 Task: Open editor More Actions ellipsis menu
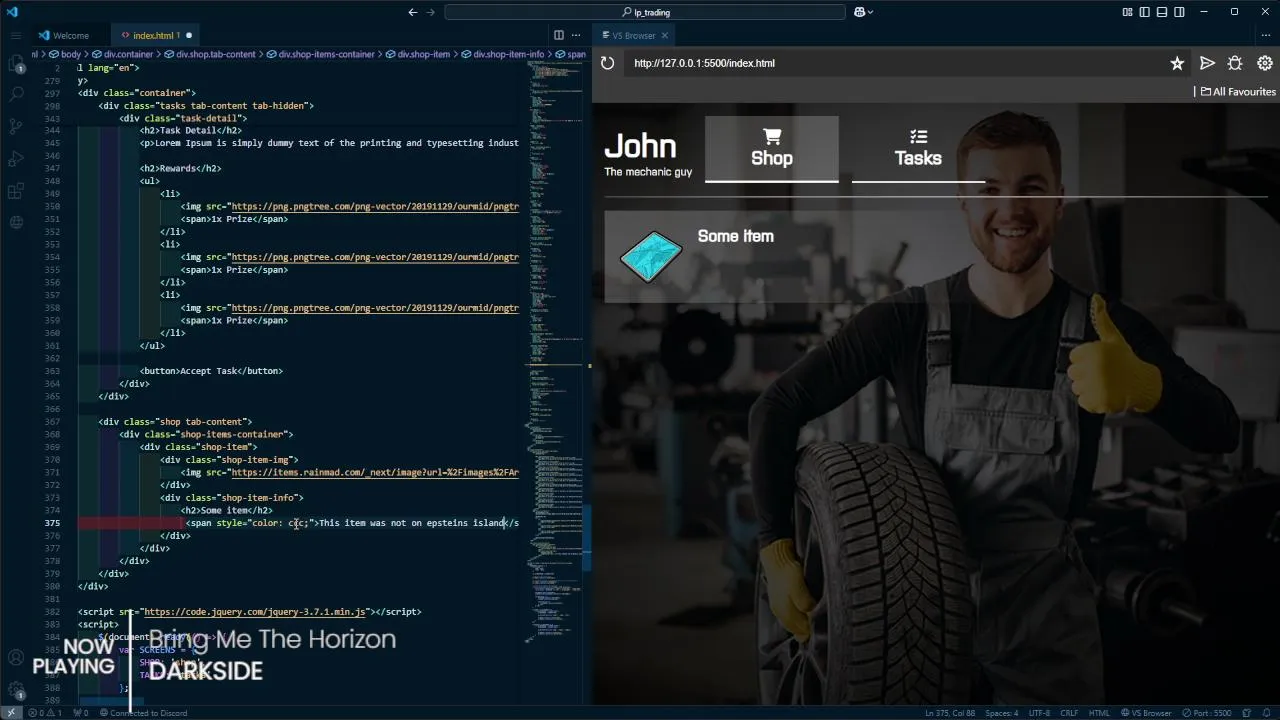pos(577,35)
